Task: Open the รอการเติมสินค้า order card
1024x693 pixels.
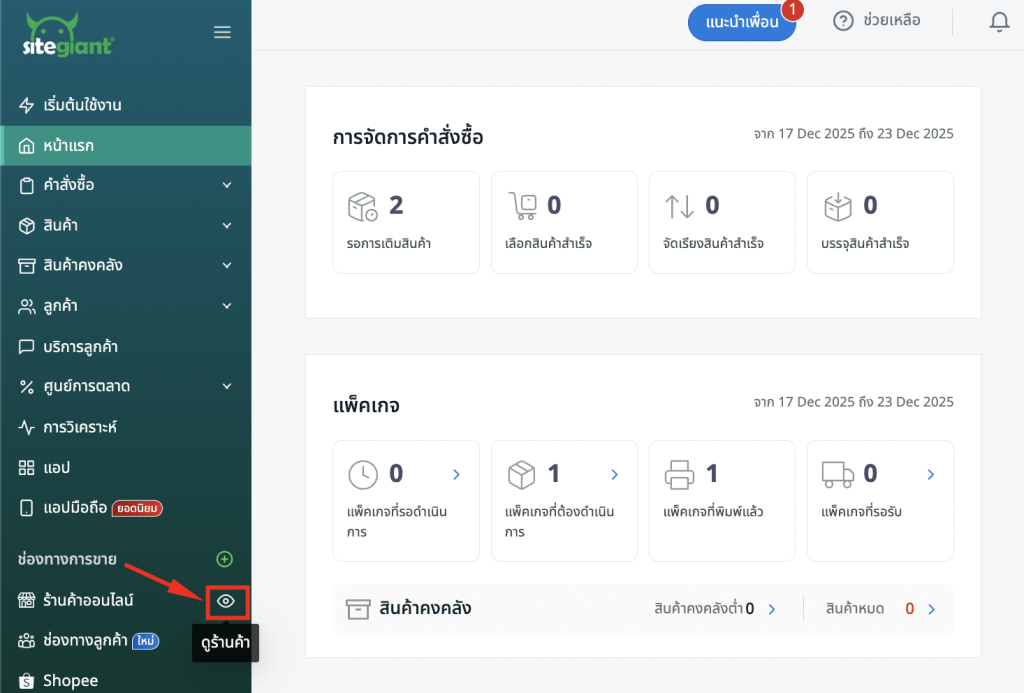Action: 406,222
